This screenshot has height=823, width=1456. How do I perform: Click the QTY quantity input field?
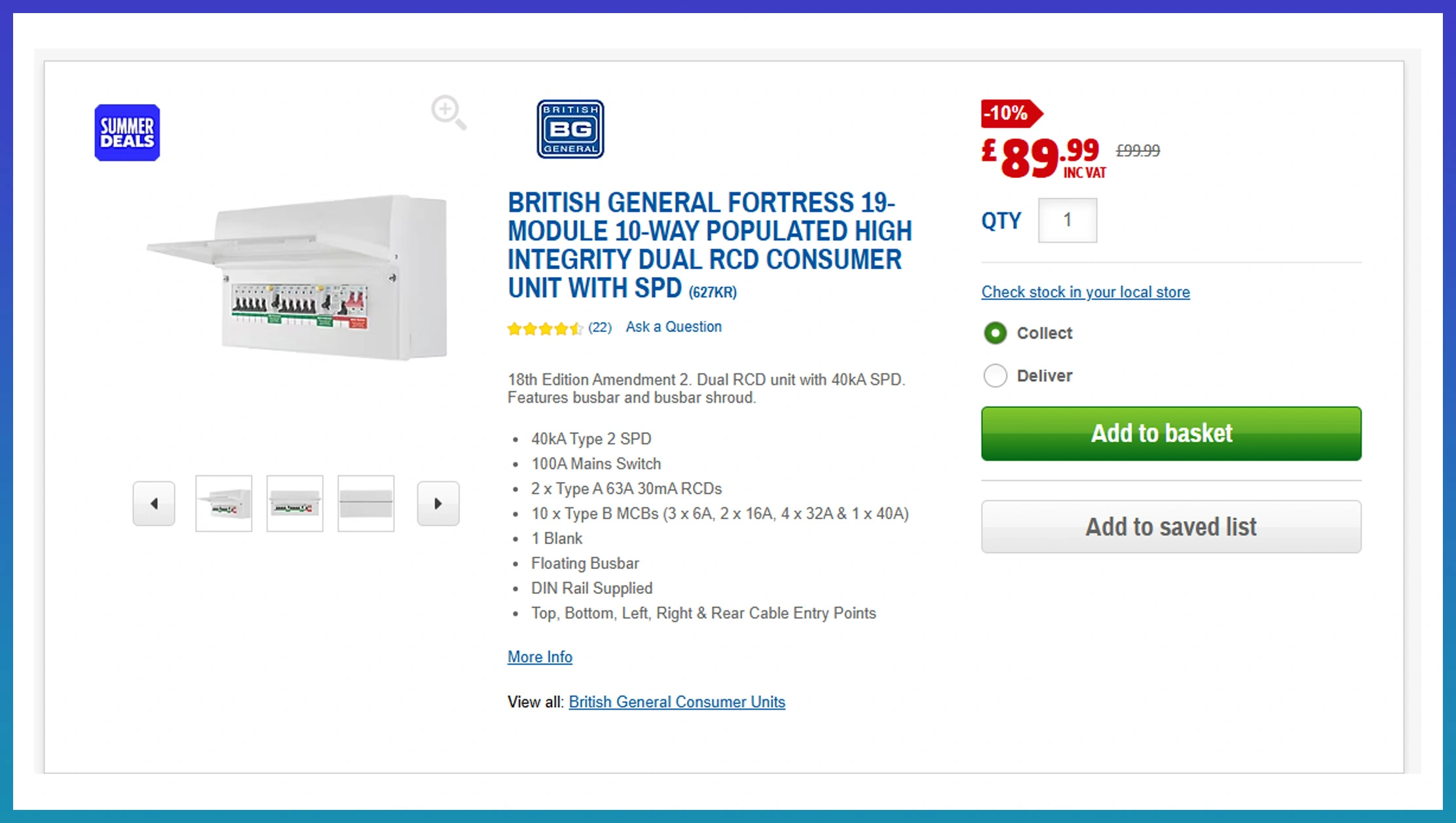pyautogui.click(x=1068, y=221)
